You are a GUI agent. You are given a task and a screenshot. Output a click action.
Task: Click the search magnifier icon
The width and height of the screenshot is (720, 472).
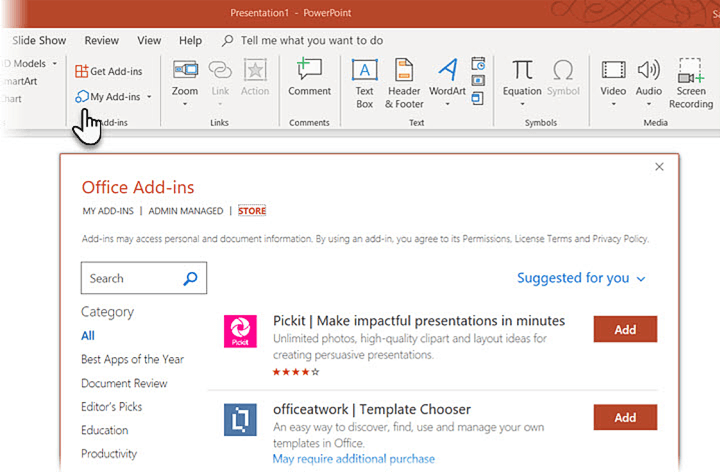(190, 278)
